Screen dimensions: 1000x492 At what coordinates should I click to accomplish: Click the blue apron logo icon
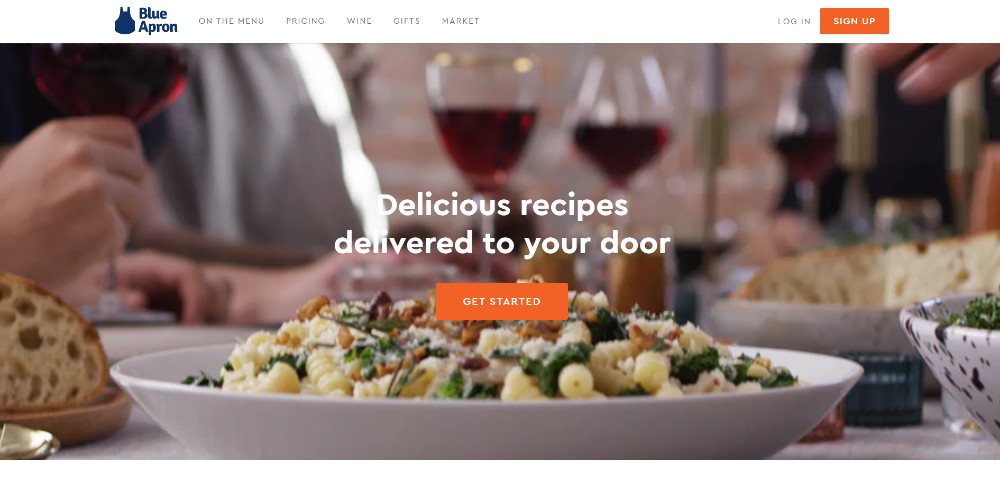[124, 20]
